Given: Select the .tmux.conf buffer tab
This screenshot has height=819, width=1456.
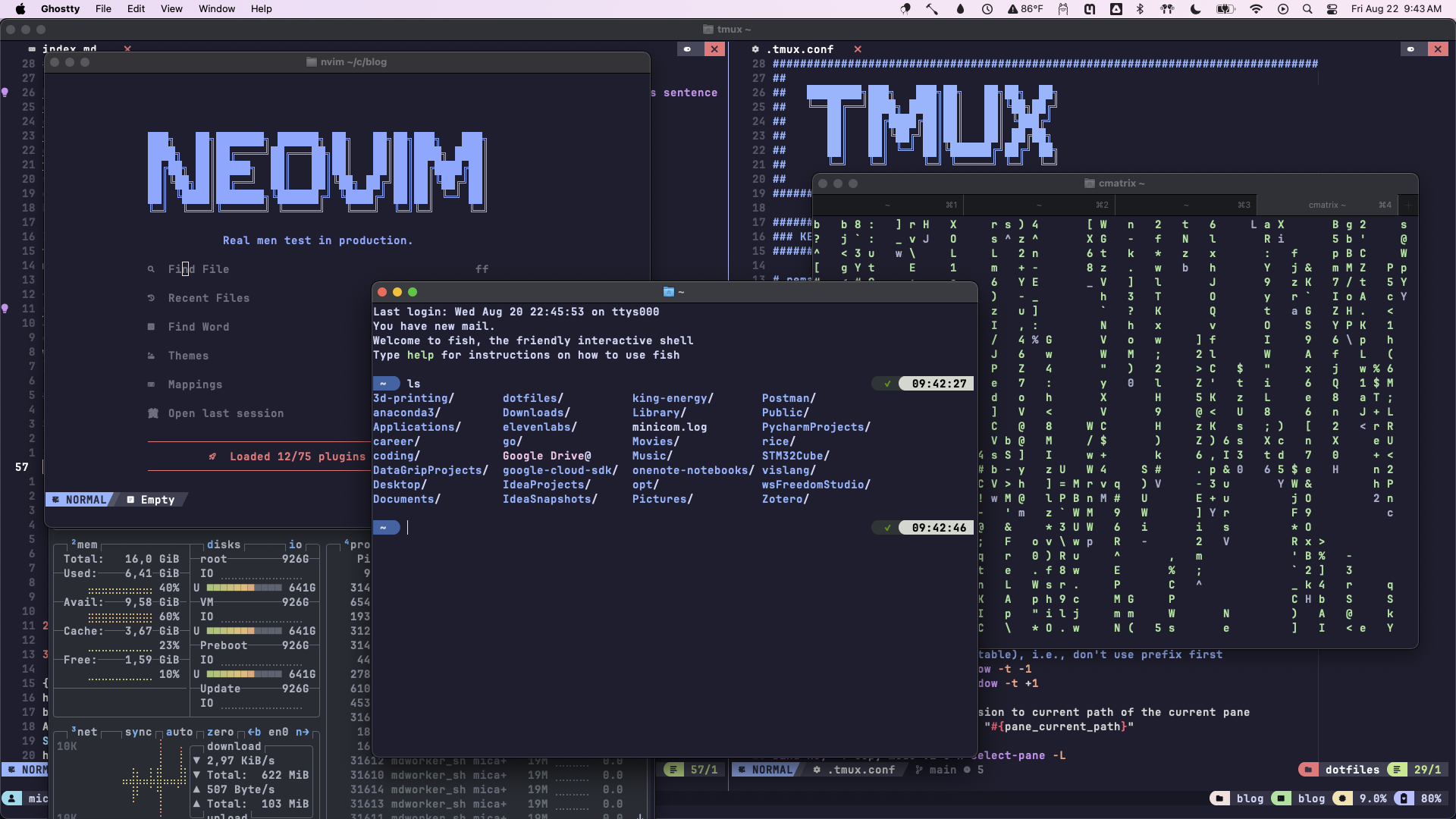Looking at the screenshot, I should click(799, 49).
